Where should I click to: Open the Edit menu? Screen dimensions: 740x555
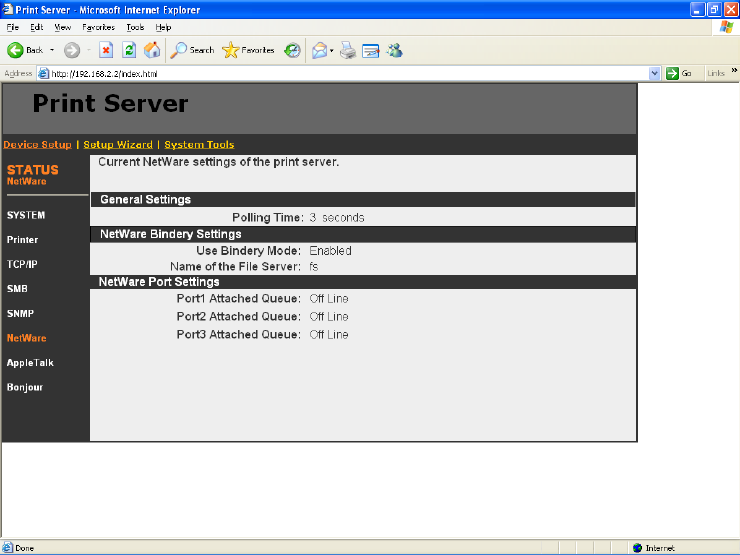tap(37, 27)
